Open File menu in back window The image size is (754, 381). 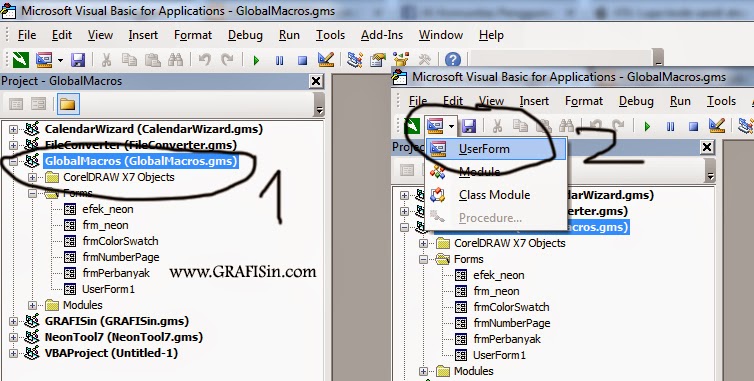point(27,35)
